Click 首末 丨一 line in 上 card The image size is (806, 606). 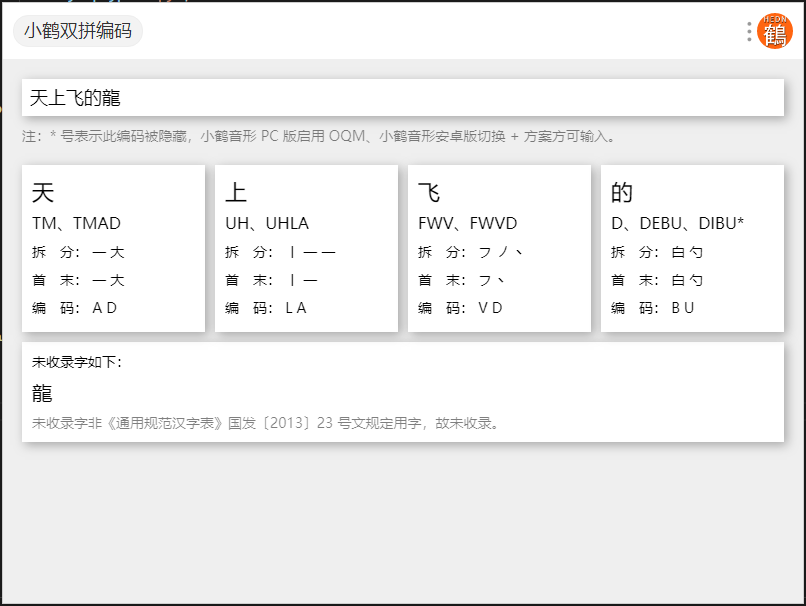271,280
